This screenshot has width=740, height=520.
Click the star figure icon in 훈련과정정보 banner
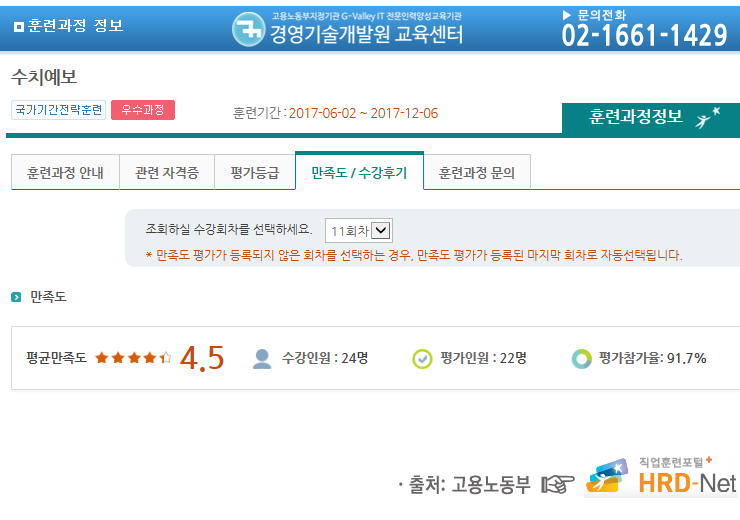pyautogui.click(x=707, y=118)
